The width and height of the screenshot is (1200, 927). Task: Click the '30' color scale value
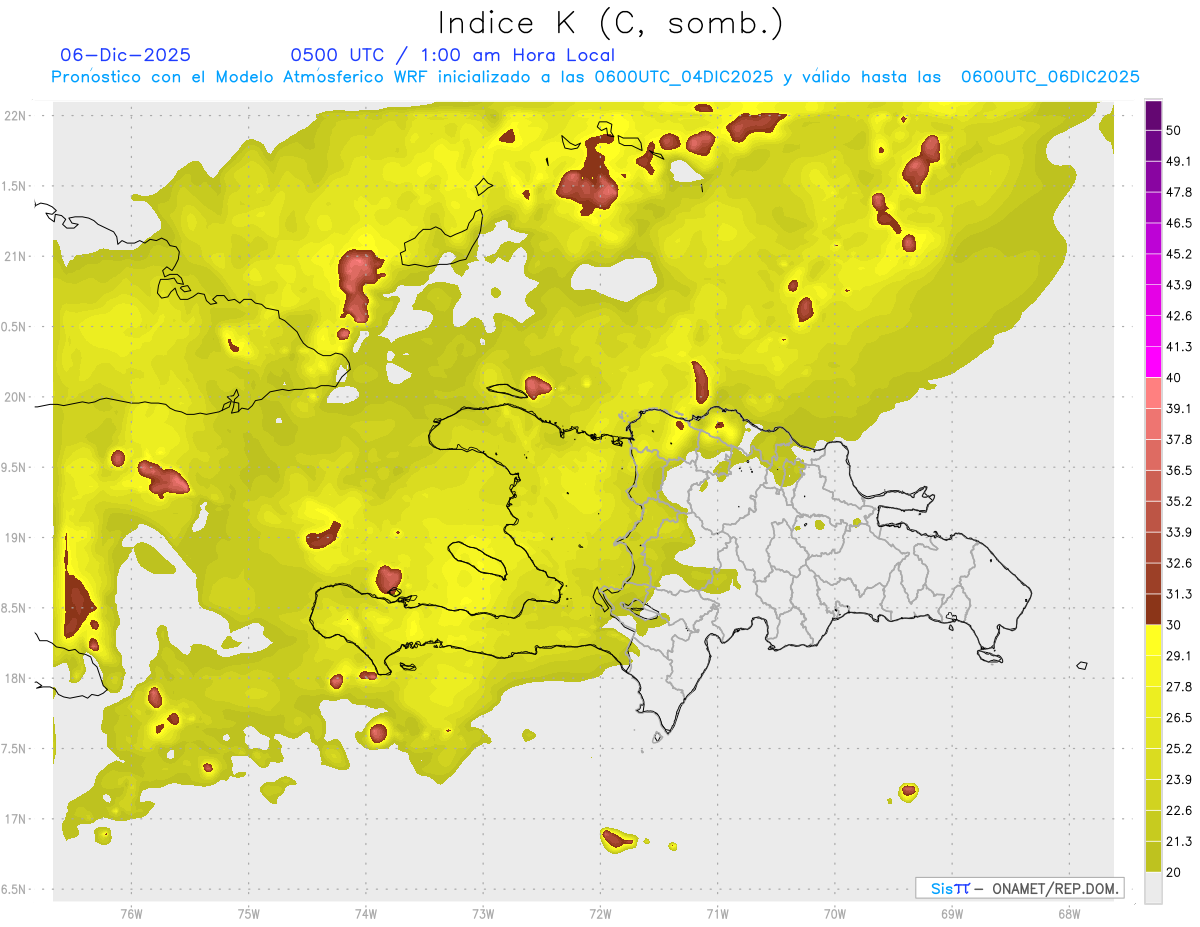[x=1174, y=625]
